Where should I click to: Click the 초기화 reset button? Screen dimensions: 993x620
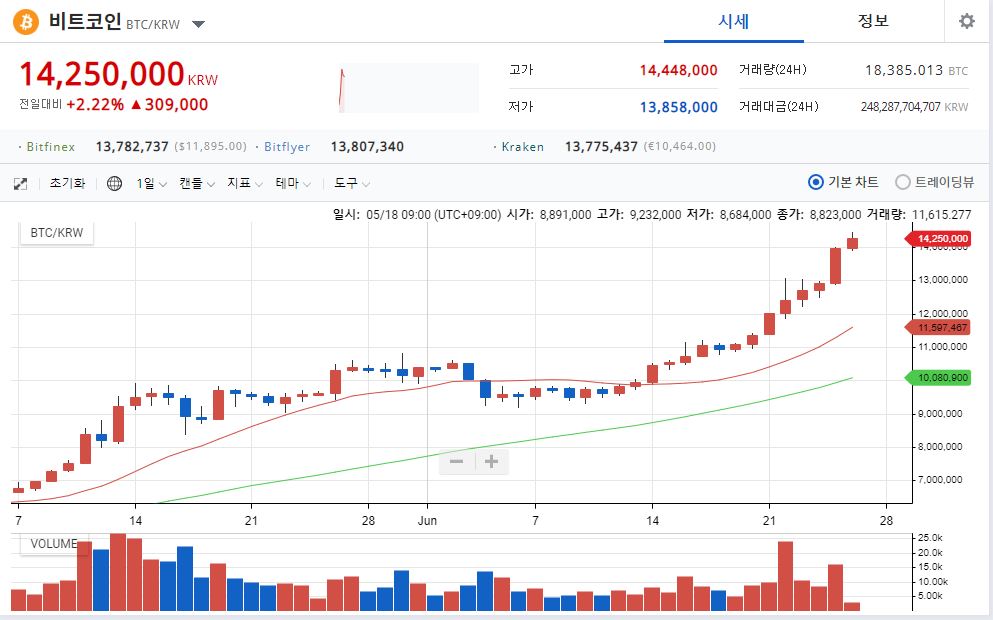(x=67, y=183)
